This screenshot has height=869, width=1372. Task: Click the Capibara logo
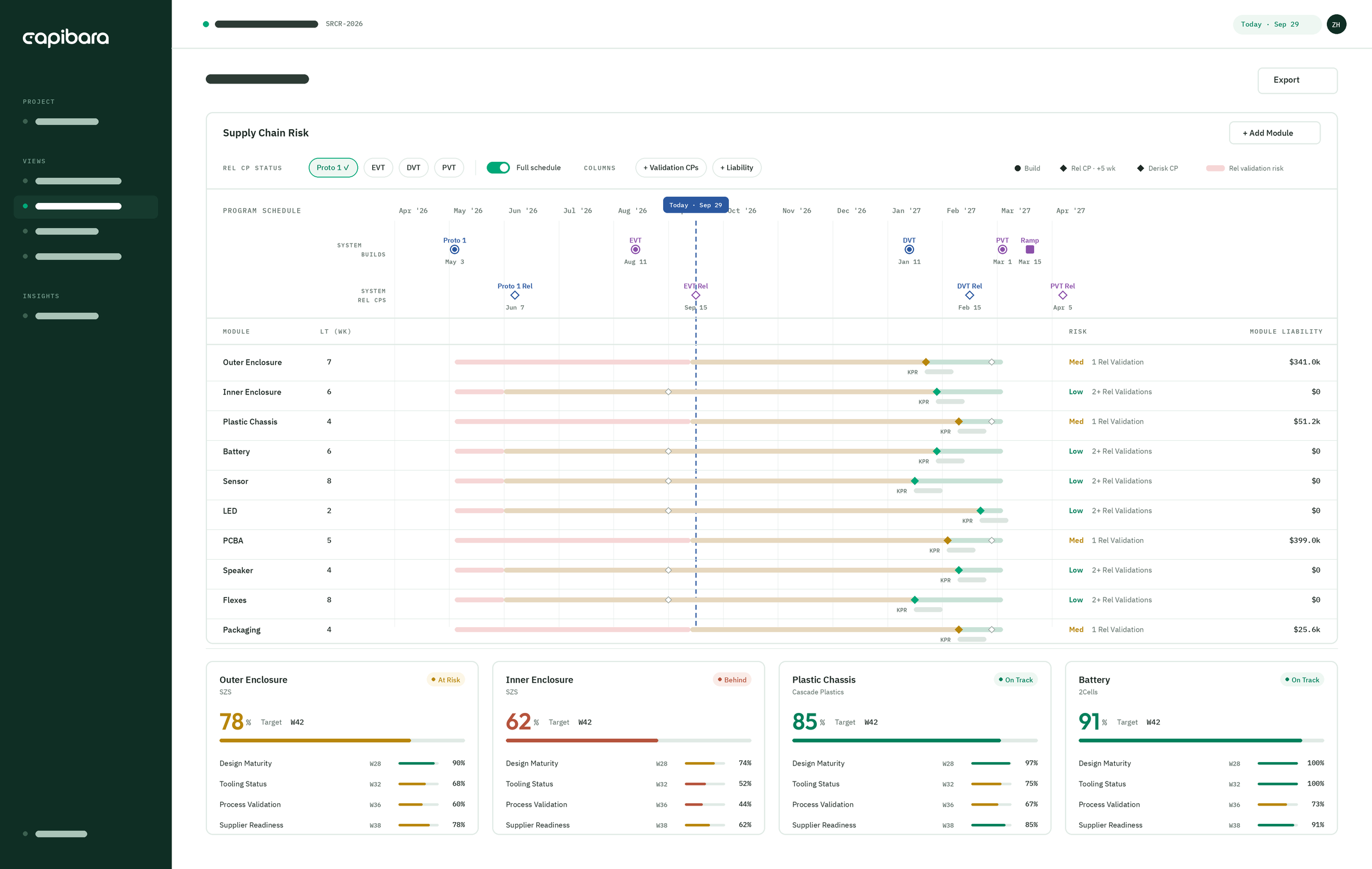(66, 37)
